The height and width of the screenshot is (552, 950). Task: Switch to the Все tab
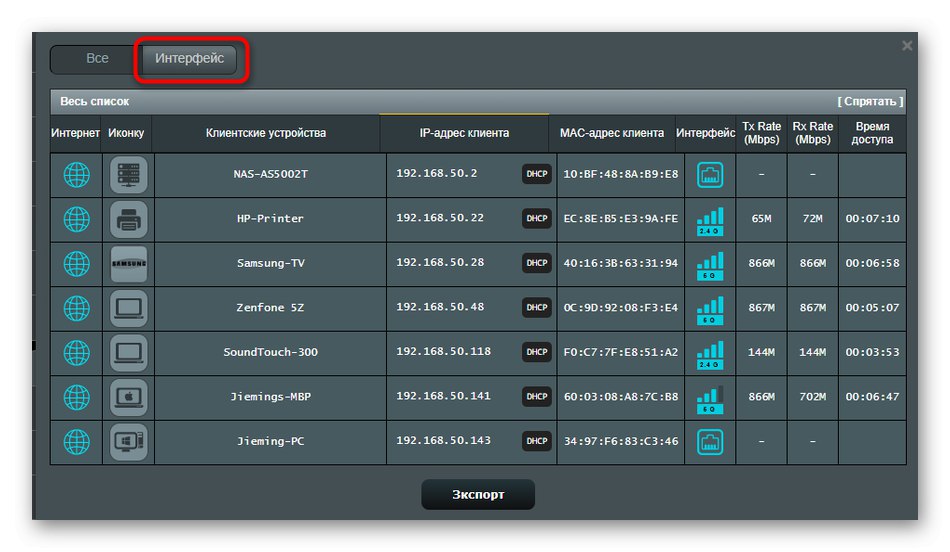[x=97, y=59]
